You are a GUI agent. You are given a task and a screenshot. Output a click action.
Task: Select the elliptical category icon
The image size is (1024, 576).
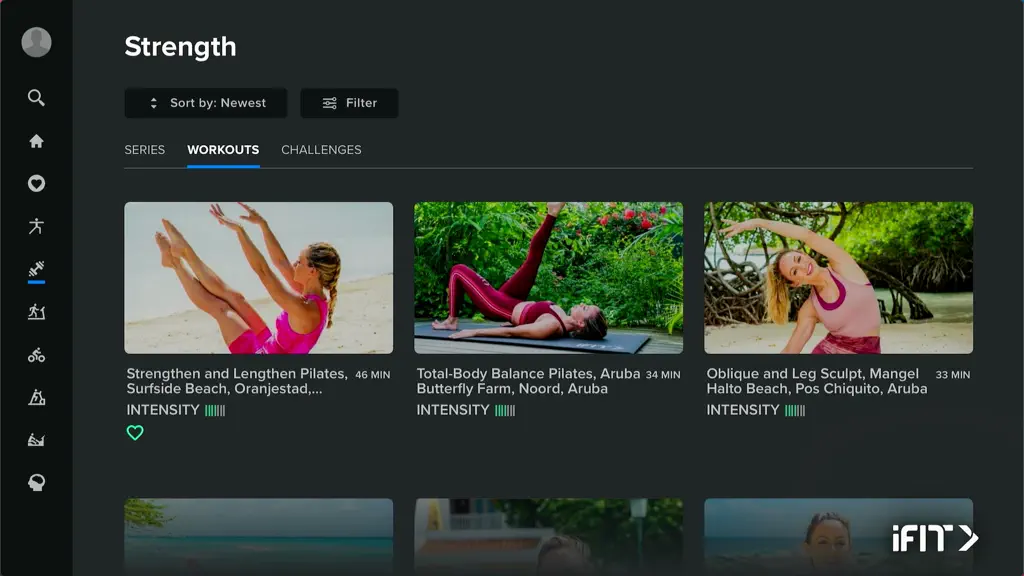pos(36,397)
